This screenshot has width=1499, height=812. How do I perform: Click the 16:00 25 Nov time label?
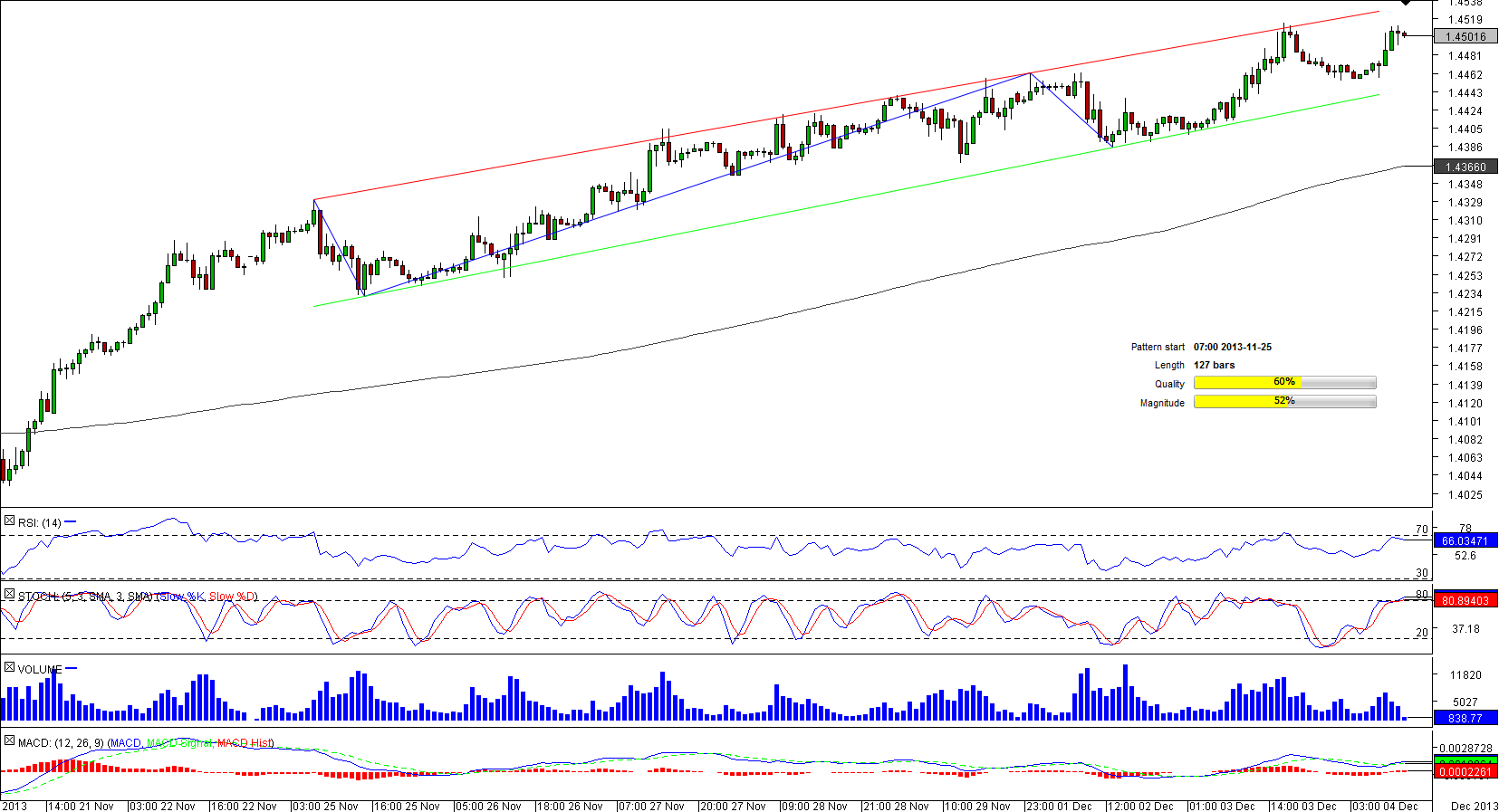[x=408, y=807]
